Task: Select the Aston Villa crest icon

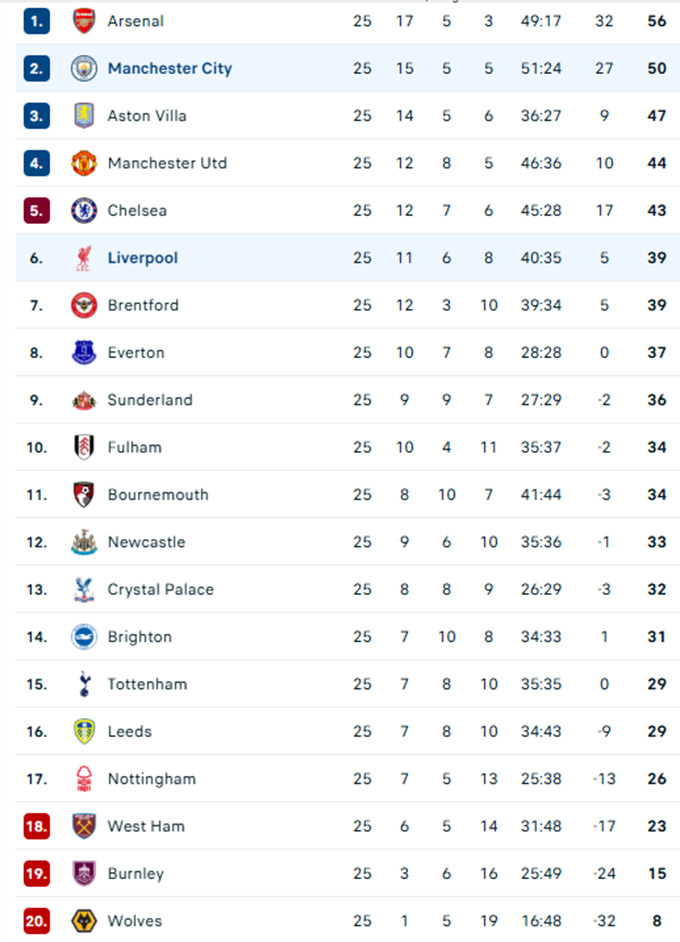Action: click(x=84, y=116)
